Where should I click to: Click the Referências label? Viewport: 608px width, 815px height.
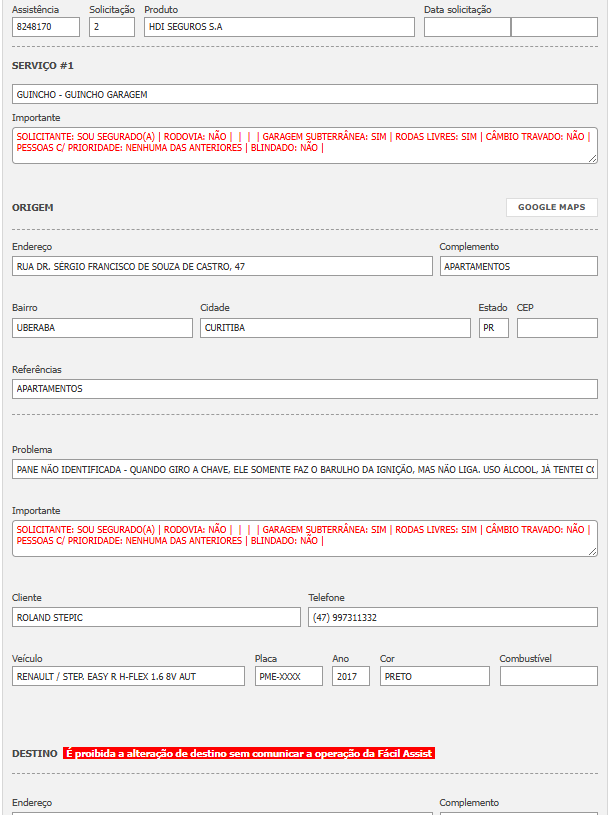(36, 370)
